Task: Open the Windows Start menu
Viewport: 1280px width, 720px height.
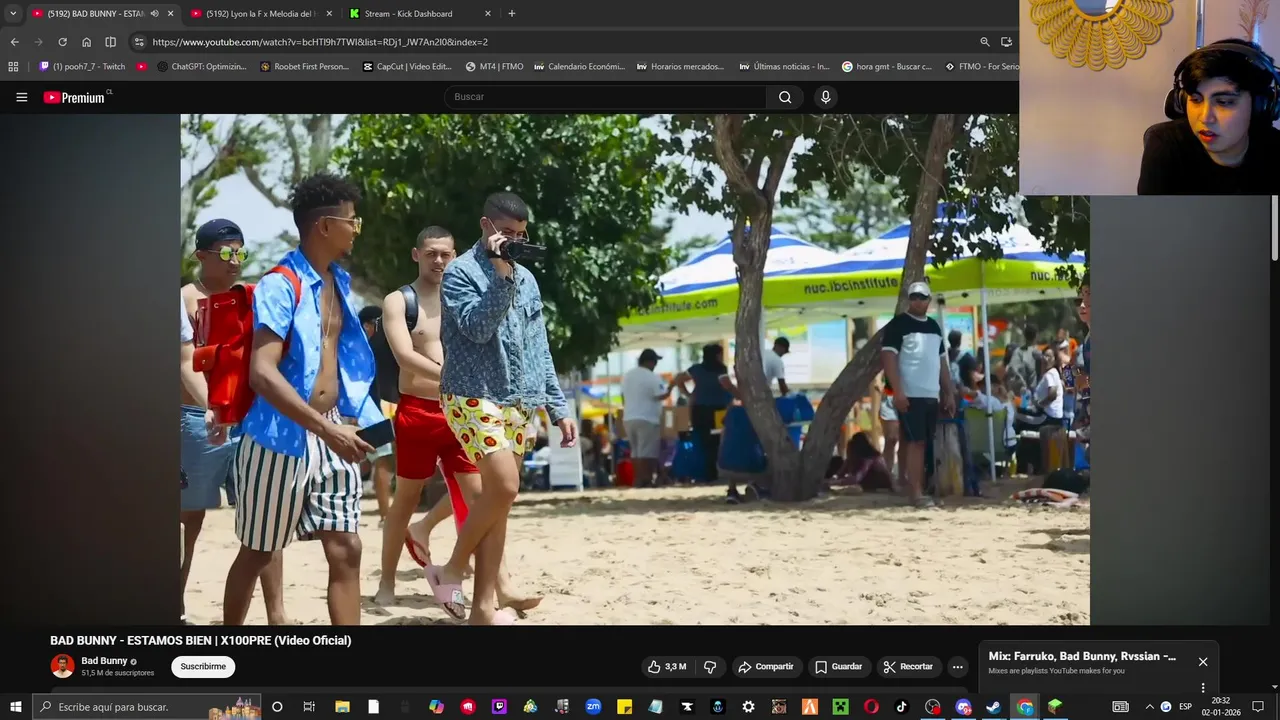Action: [15, 707]
